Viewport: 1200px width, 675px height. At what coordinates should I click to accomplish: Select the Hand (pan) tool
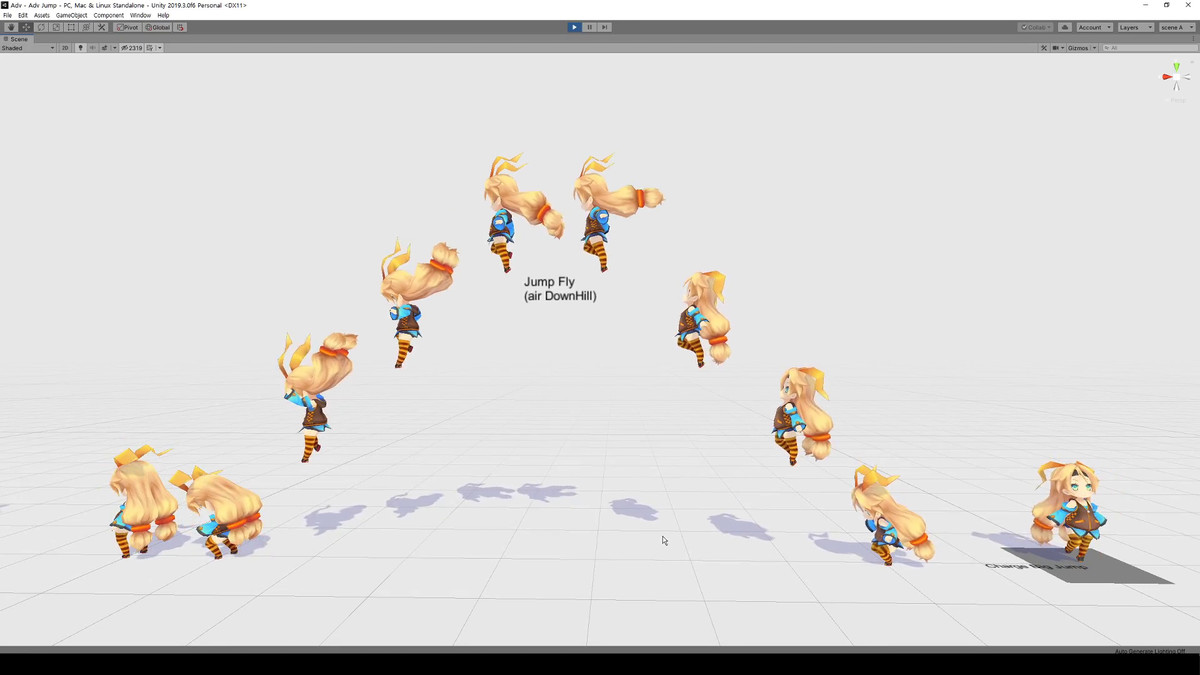10,27
